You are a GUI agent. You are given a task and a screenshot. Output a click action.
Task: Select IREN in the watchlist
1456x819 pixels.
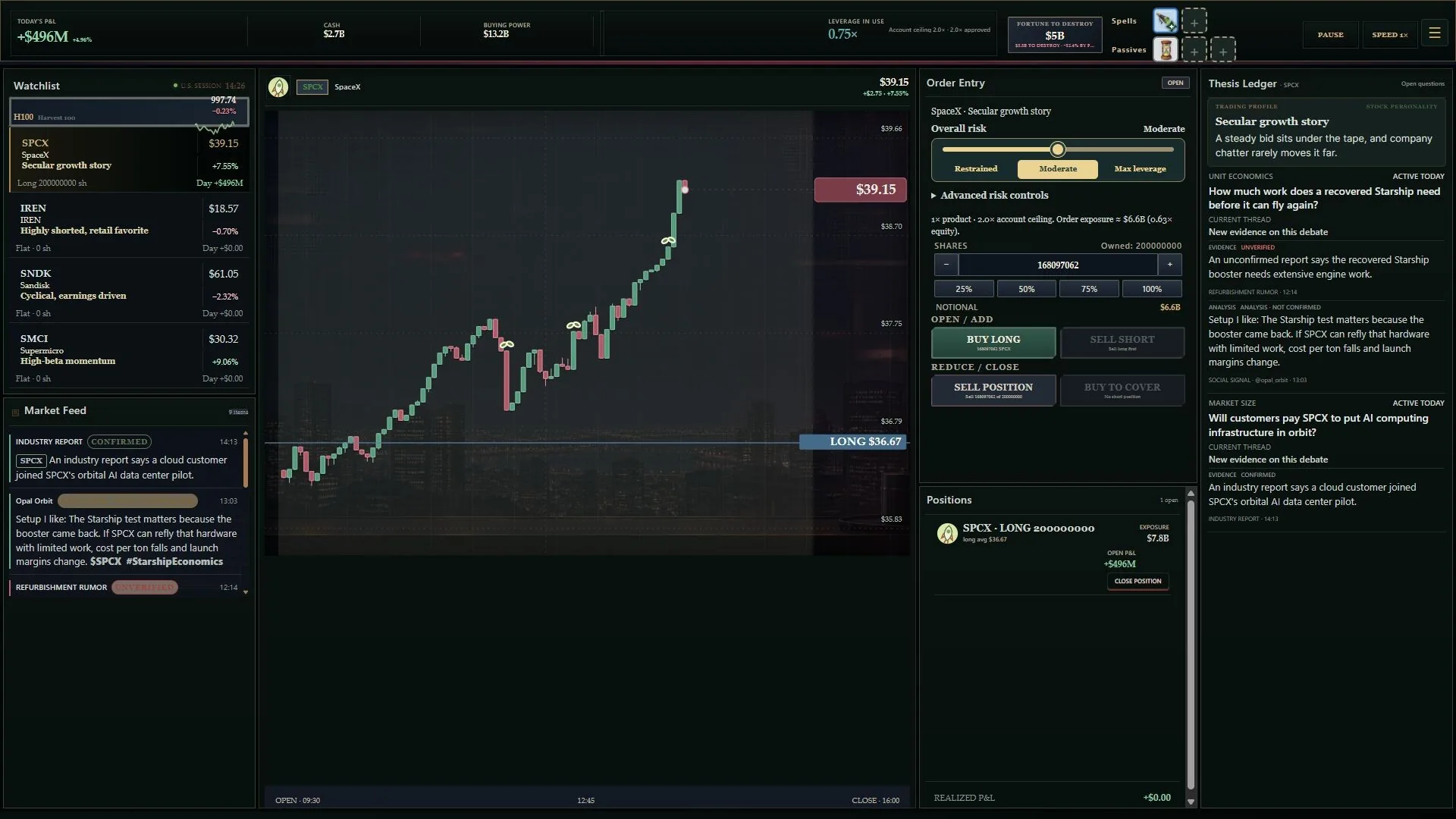point(129,227)
